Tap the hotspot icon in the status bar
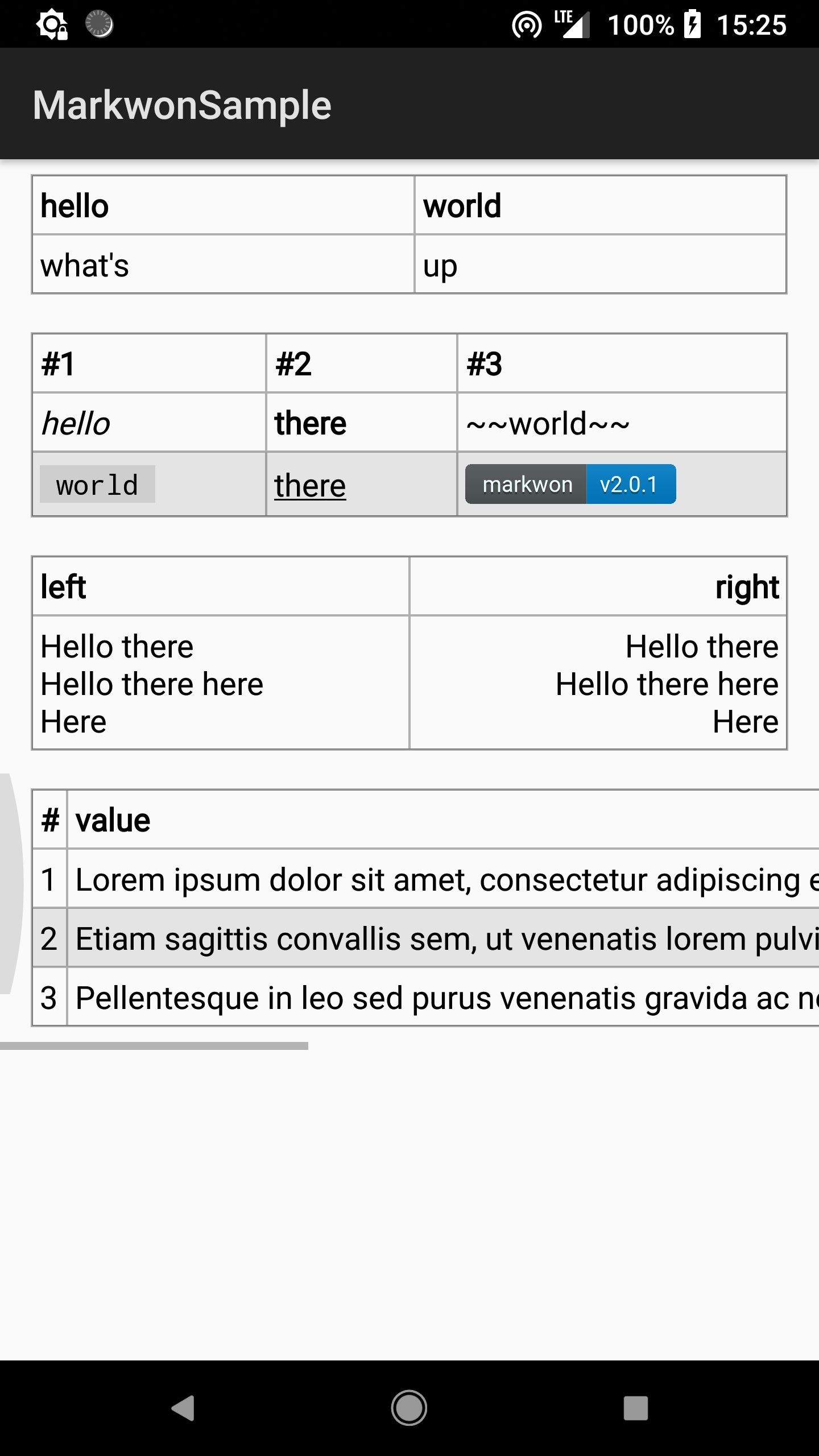 527,25
